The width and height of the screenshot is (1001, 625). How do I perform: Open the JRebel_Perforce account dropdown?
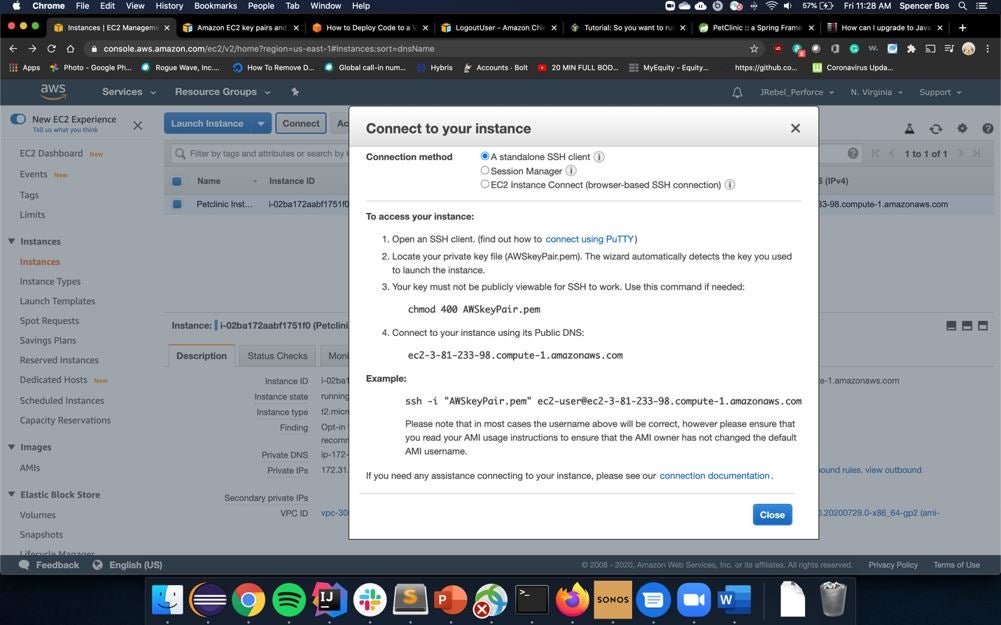tap(797, 93)
